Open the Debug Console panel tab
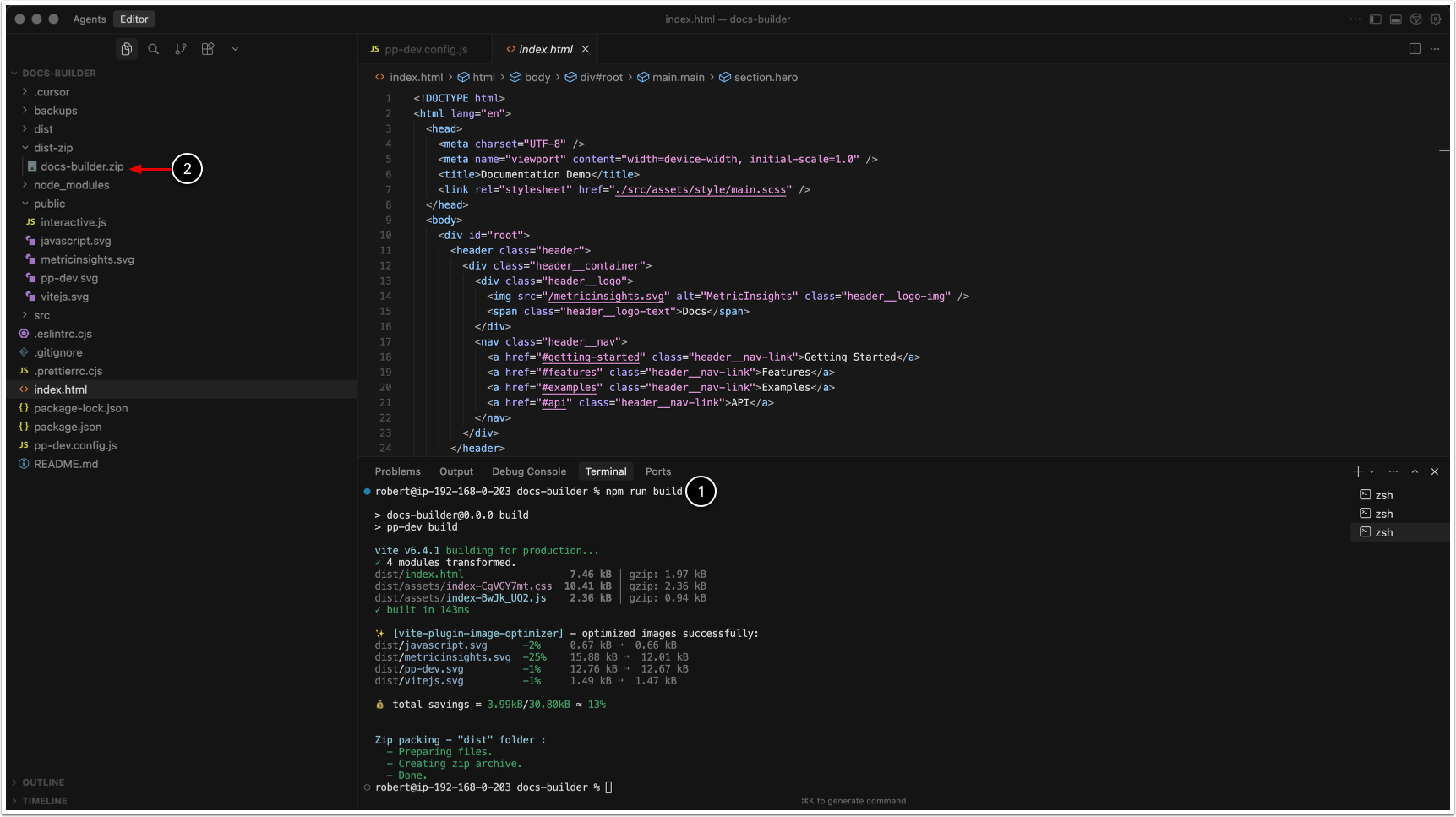The height and width of the screenshot is (817, 1456). [x=529, y=471]
